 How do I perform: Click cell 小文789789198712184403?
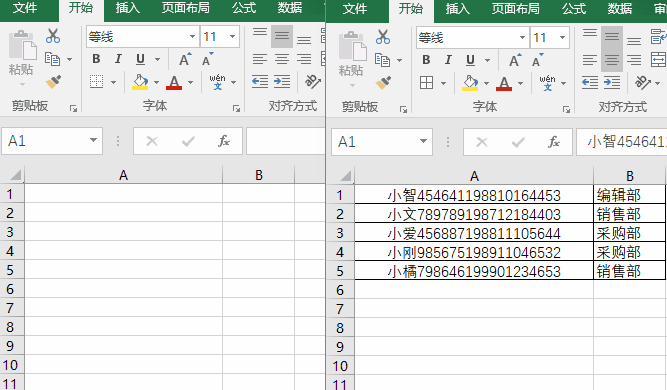474,214
